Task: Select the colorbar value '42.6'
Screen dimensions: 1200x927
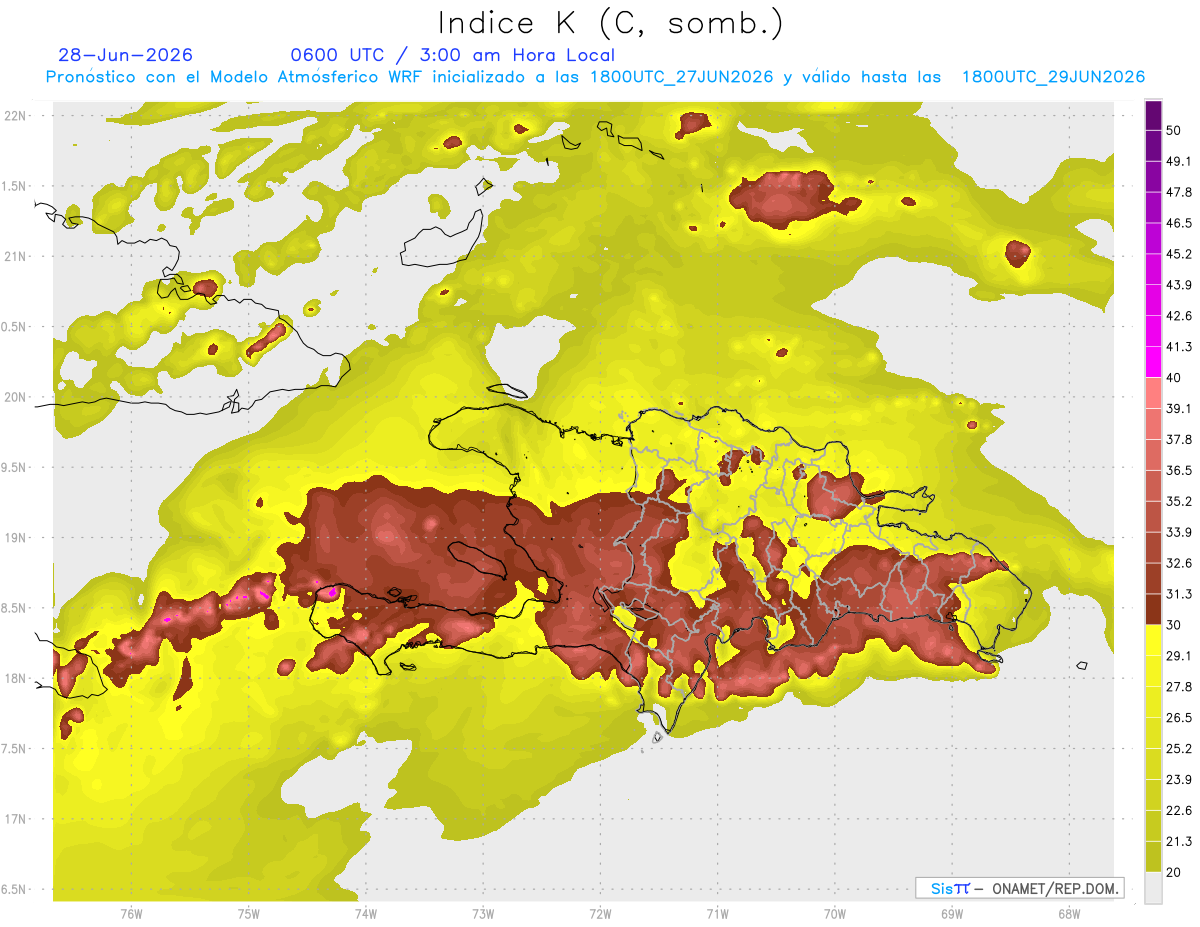Action: (1179, 316)
